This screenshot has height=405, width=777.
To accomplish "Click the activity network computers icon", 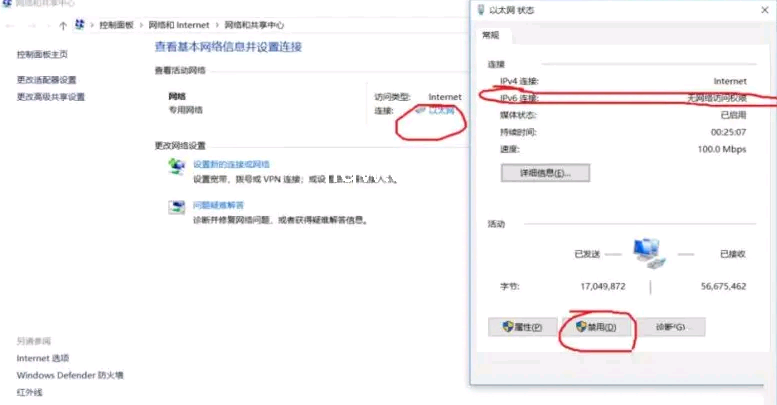I will point(650,252).
